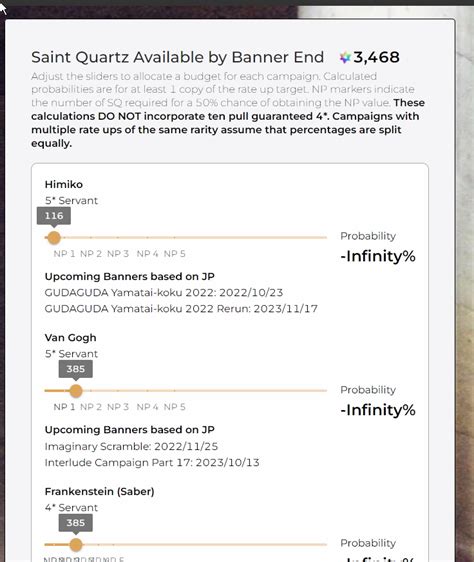Click the GUDAGUDA Yamatai-koku 2022 banner entry
This screenshot has height=562, width=474.
click(164, 293)
